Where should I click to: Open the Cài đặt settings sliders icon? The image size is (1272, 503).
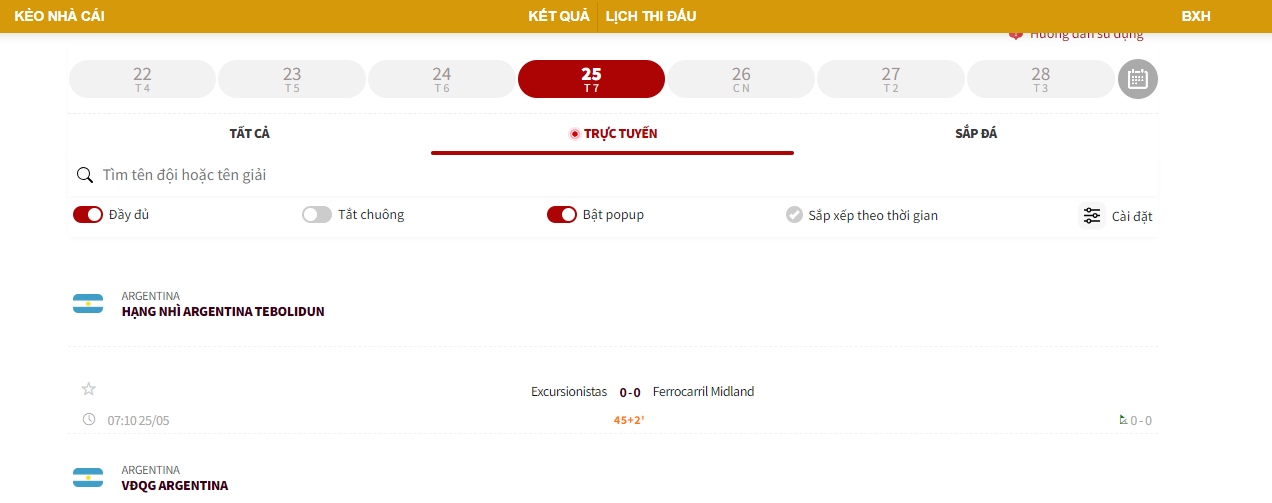pyautogui.click(x=1092, y=215)
